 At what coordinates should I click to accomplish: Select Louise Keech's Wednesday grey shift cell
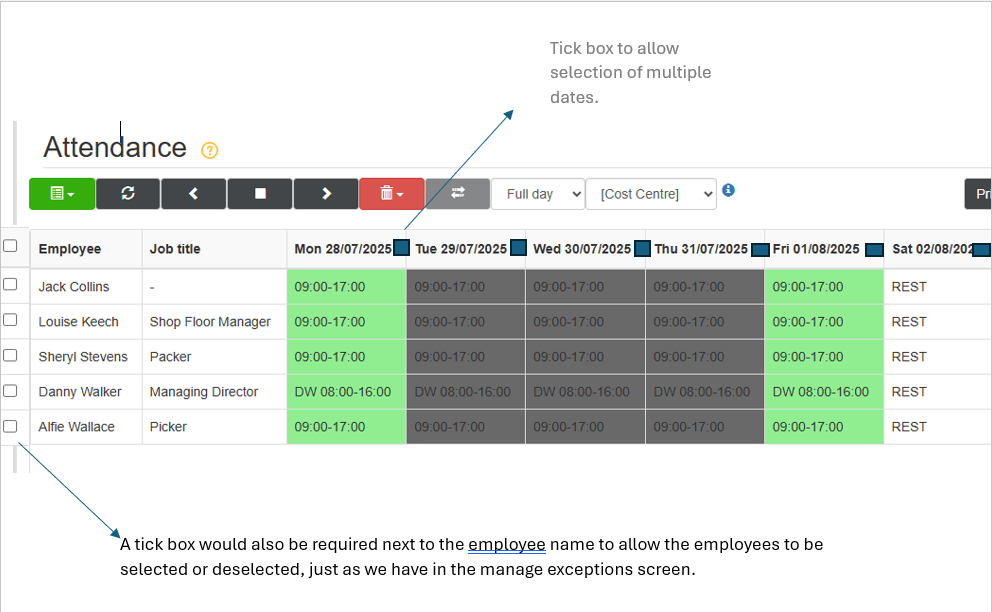(x=585, y=322)
